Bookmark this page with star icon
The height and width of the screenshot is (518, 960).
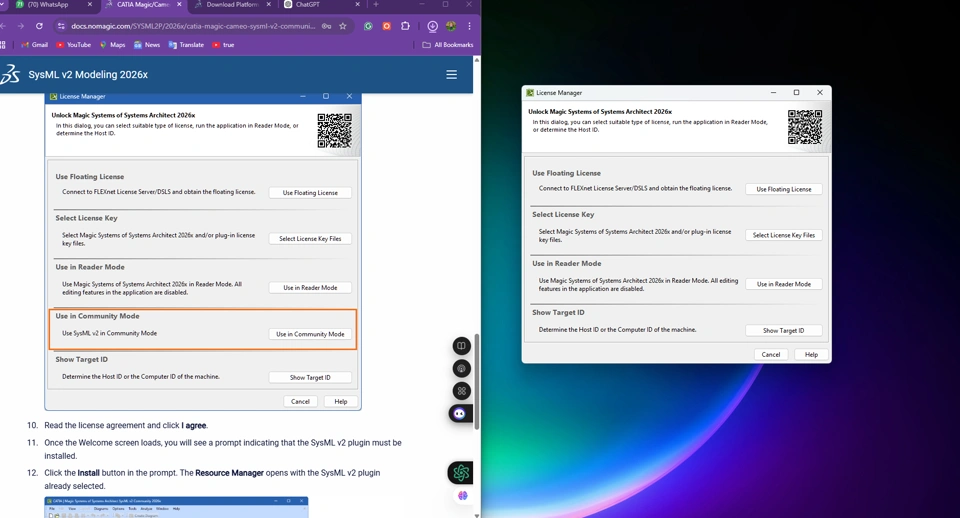pyautogui.click(x=343, y=26)
